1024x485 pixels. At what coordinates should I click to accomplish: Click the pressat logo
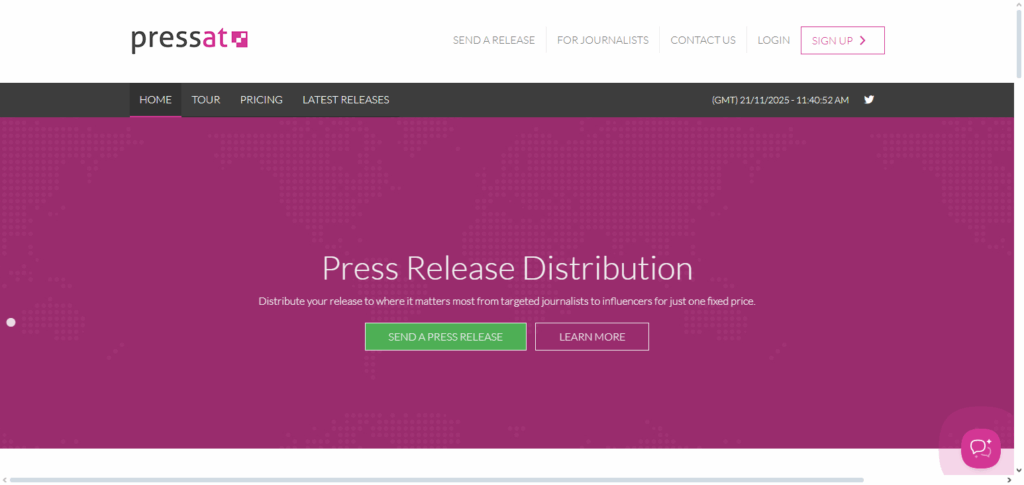pos(189,40)
